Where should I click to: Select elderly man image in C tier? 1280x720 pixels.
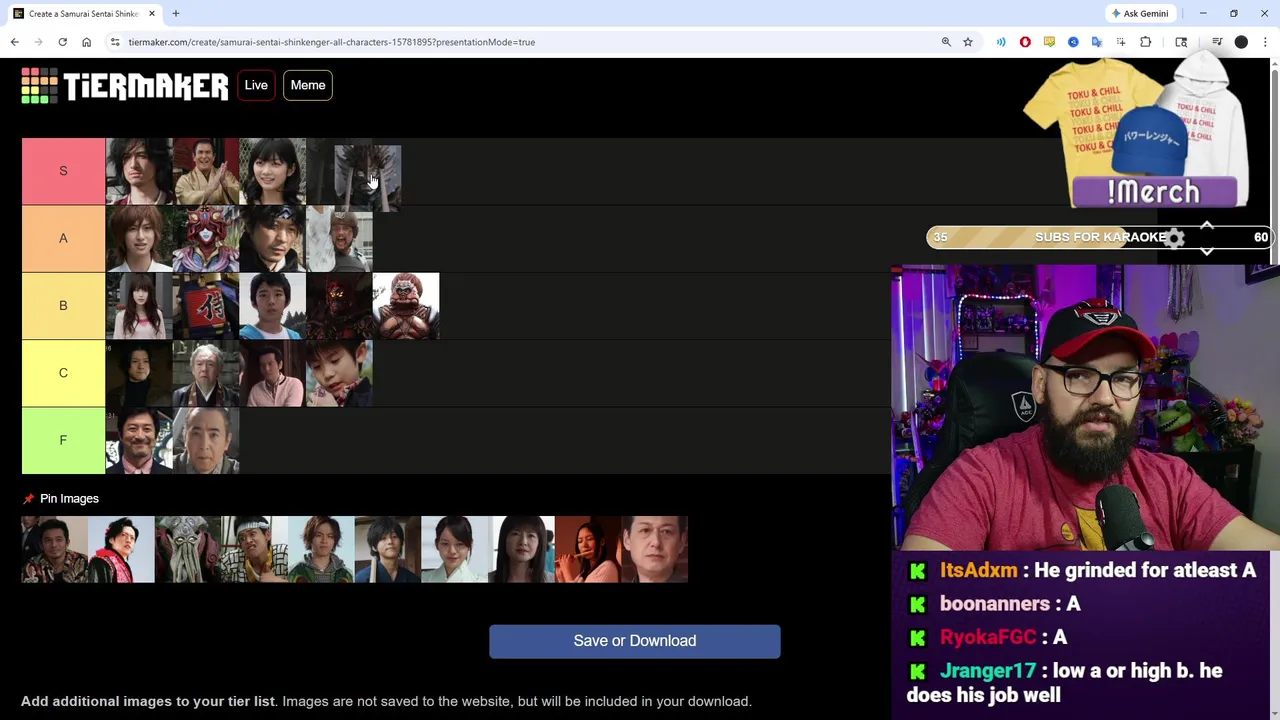tap(206, 373)
